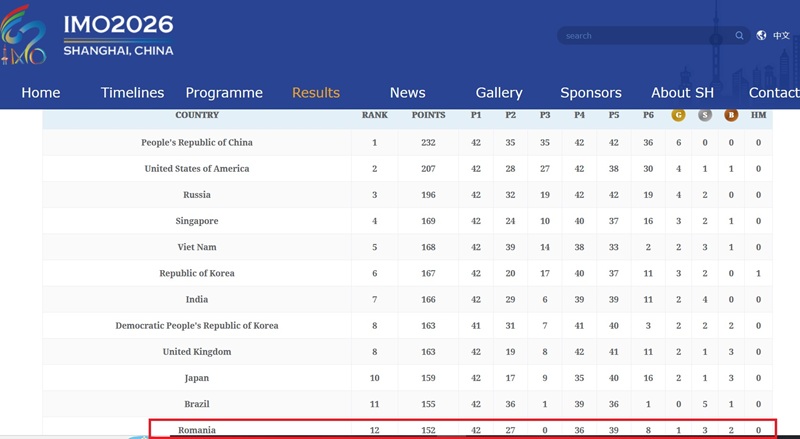
Task: Open the Results menu item
Action: [x=316, y=92]
